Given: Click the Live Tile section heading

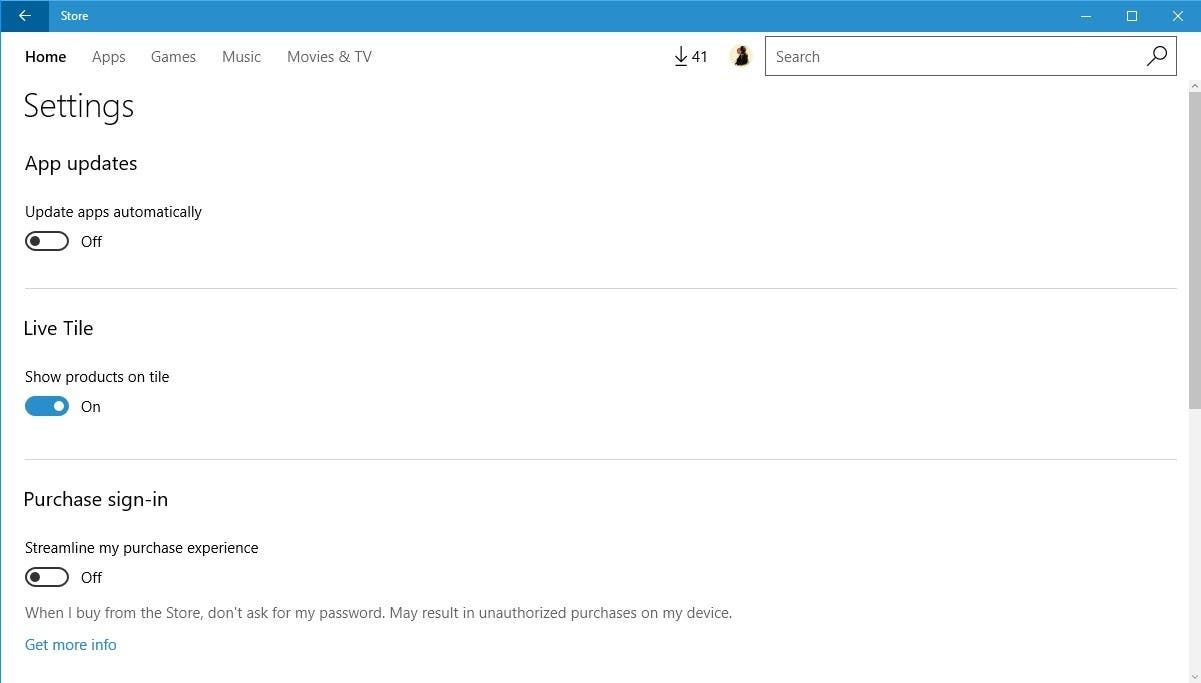Looking at the screenshot, I should [59, 328].
